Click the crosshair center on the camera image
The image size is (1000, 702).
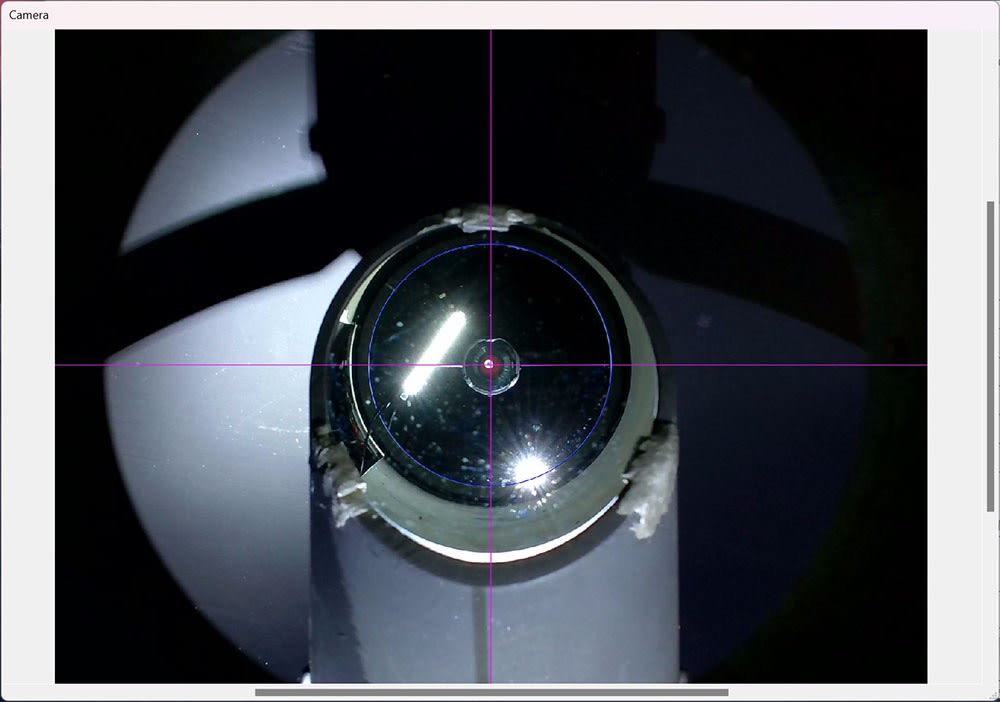[x=490, y=365]
